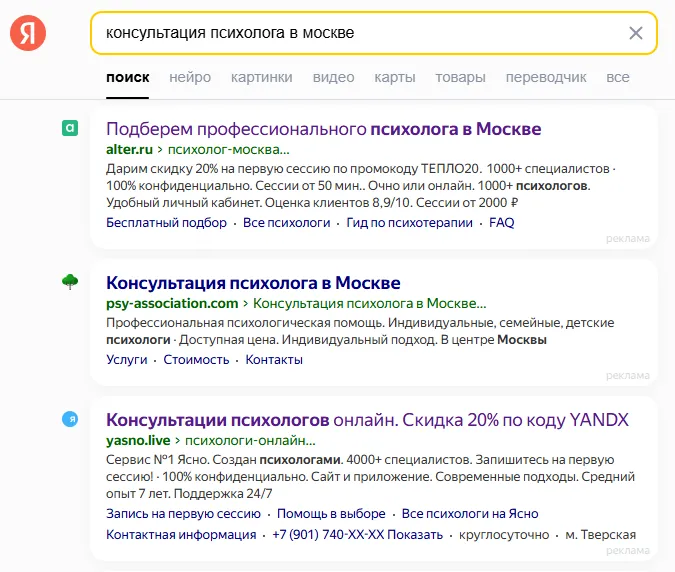
Task: Open the психологи-онлайн breadcrumb path
Action: coord(250,440)
